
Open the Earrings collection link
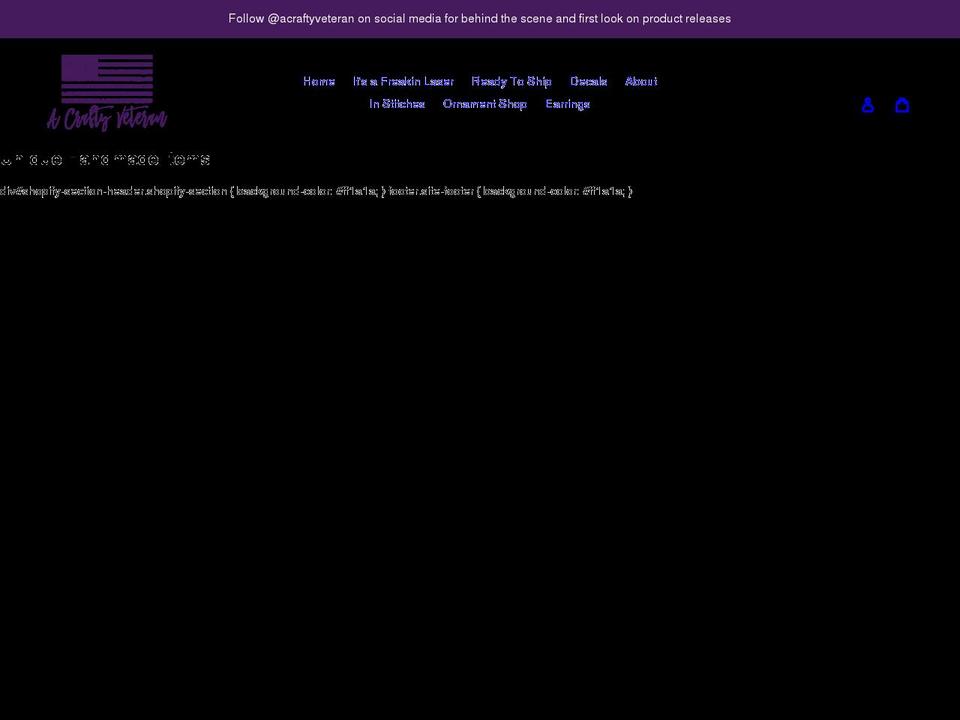click(x=567, y=103)
